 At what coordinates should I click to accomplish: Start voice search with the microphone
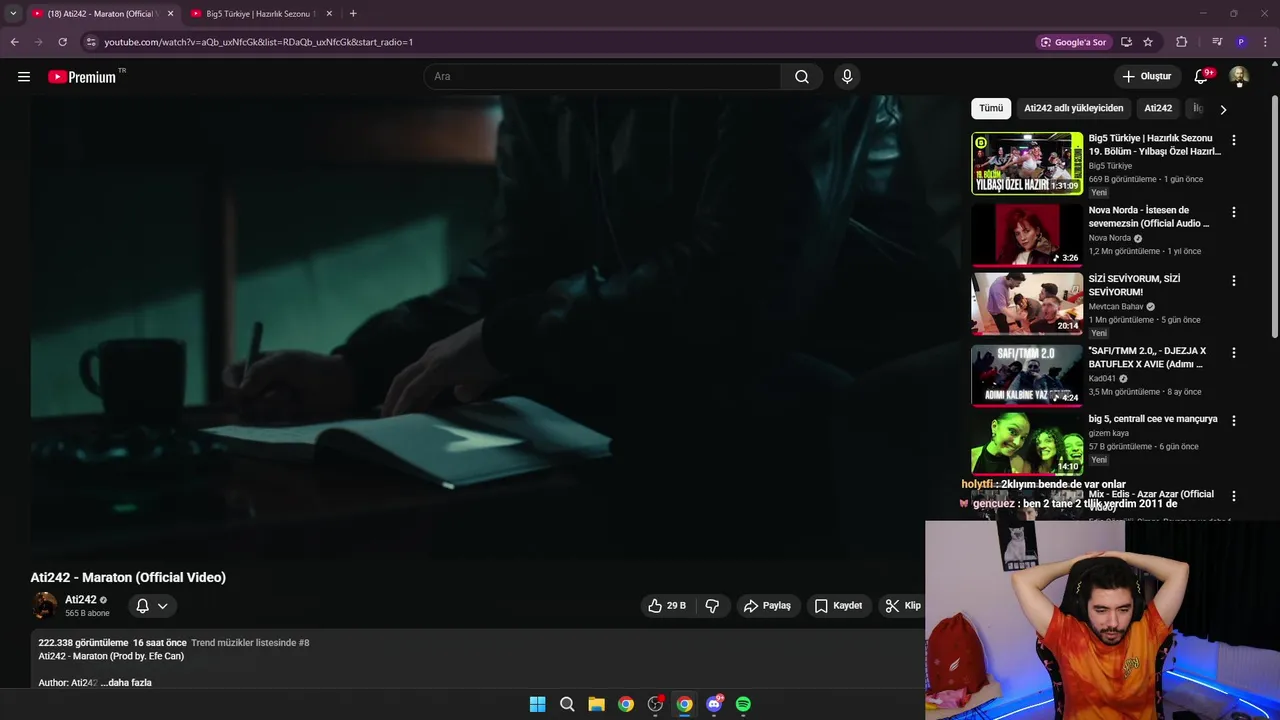pos(847,76)
